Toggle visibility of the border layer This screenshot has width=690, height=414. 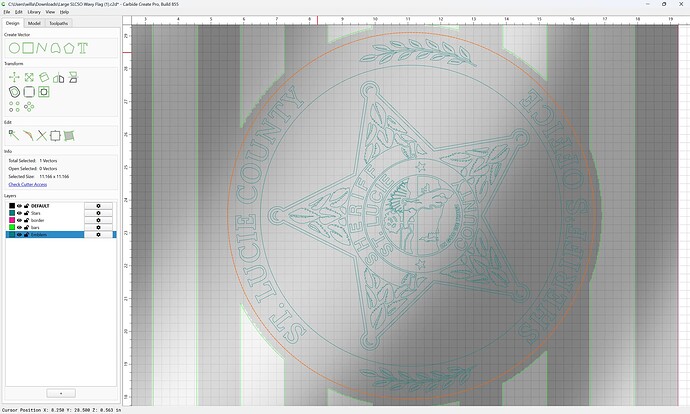click(19, 220)
